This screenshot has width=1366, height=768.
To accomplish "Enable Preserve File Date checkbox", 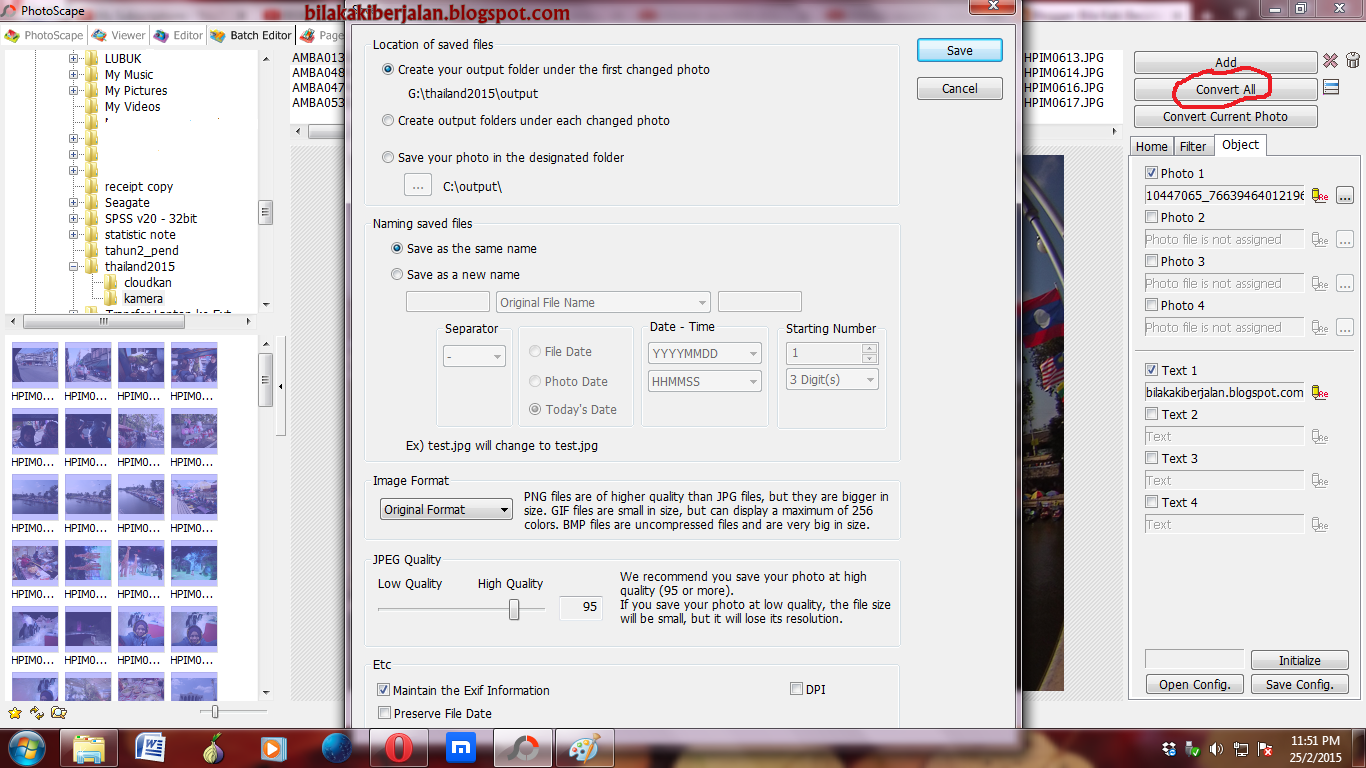I will (384, 714).
